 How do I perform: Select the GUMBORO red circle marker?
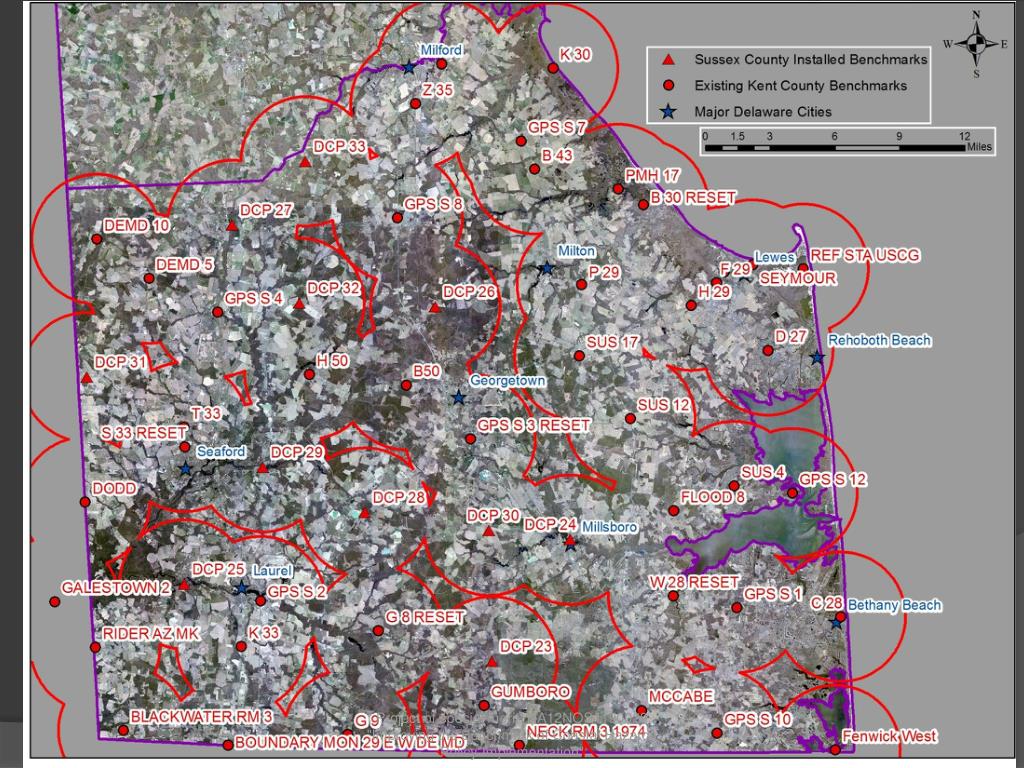483,705
